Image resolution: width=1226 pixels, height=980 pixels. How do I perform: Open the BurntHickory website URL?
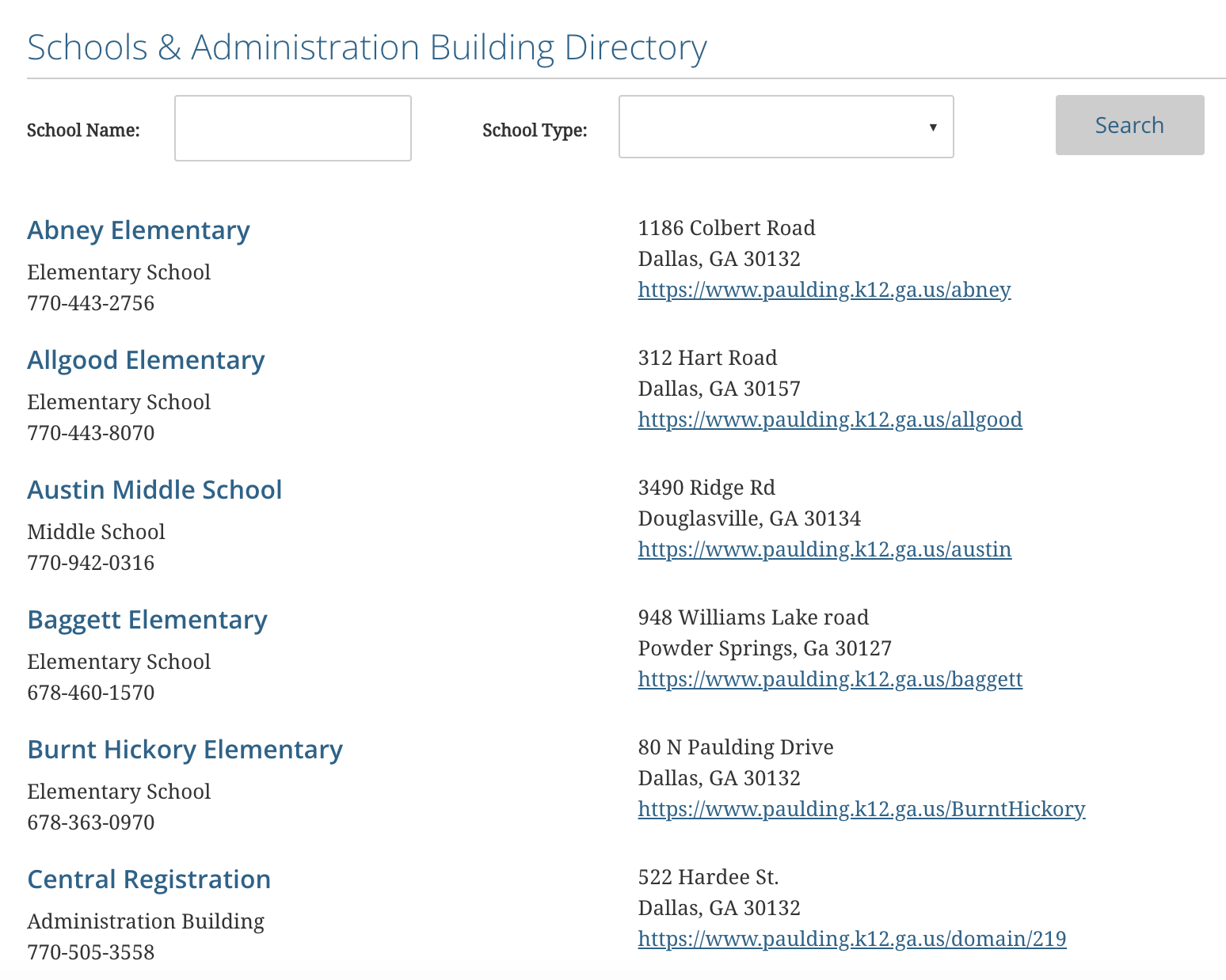(862, 809)
